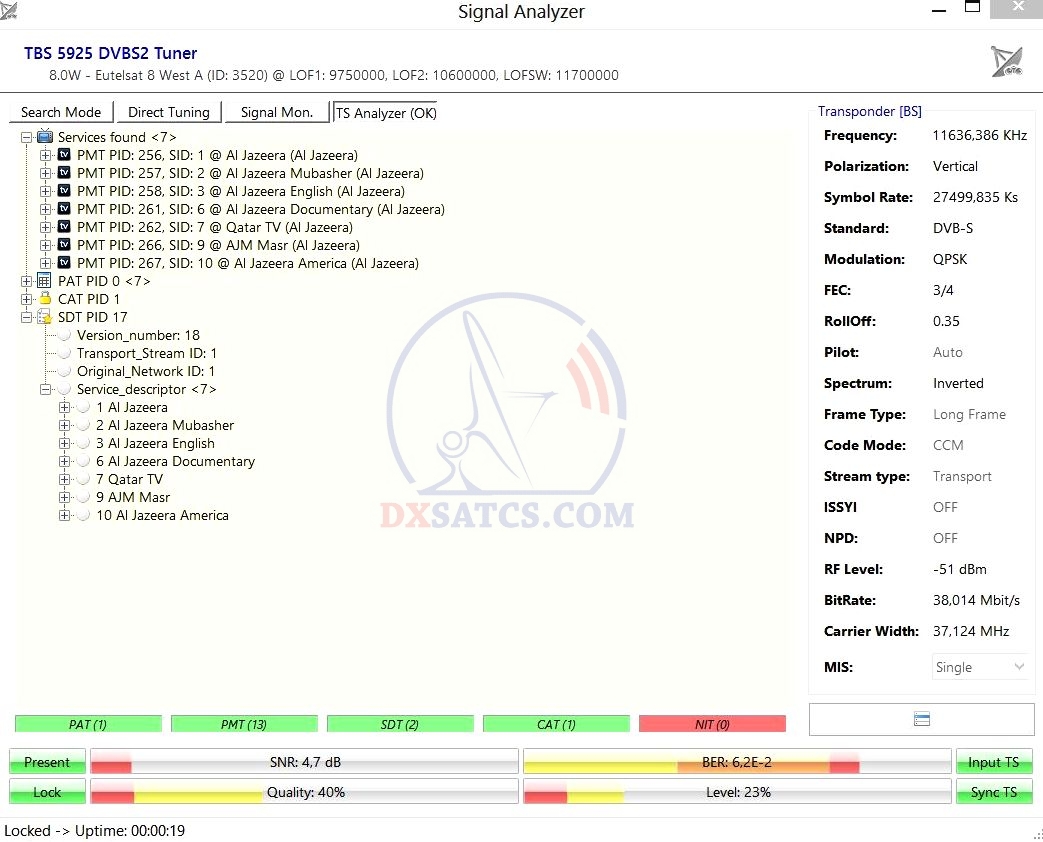Click the Present status button
The height and width of the screenshot is (842, 1043).
pos(47,762)
